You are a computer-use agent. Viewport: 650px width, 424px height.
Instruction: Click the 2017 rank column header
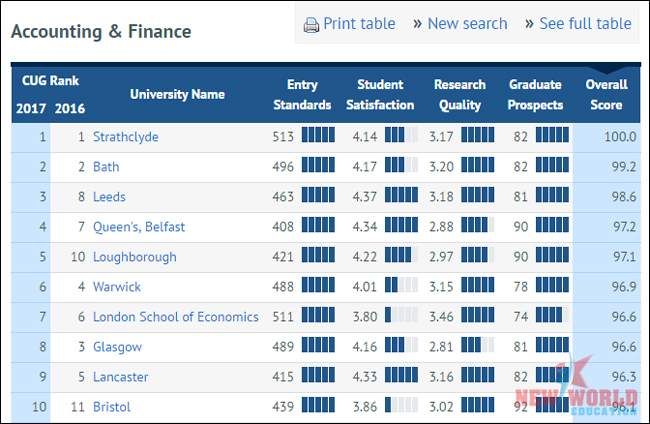point(31,109)
